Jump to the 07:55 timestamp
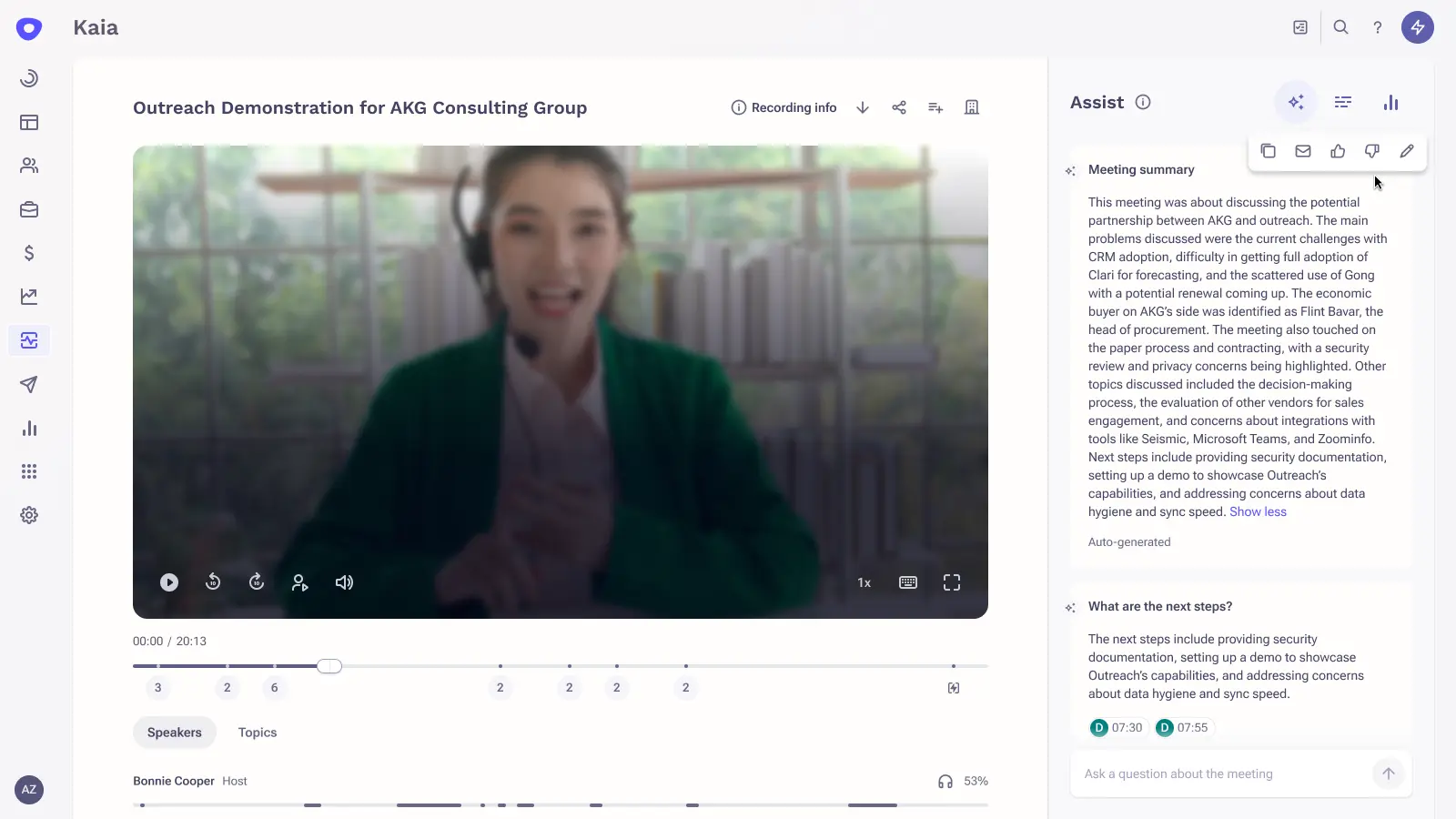The image size is (1456, 819). (1182, 727)
